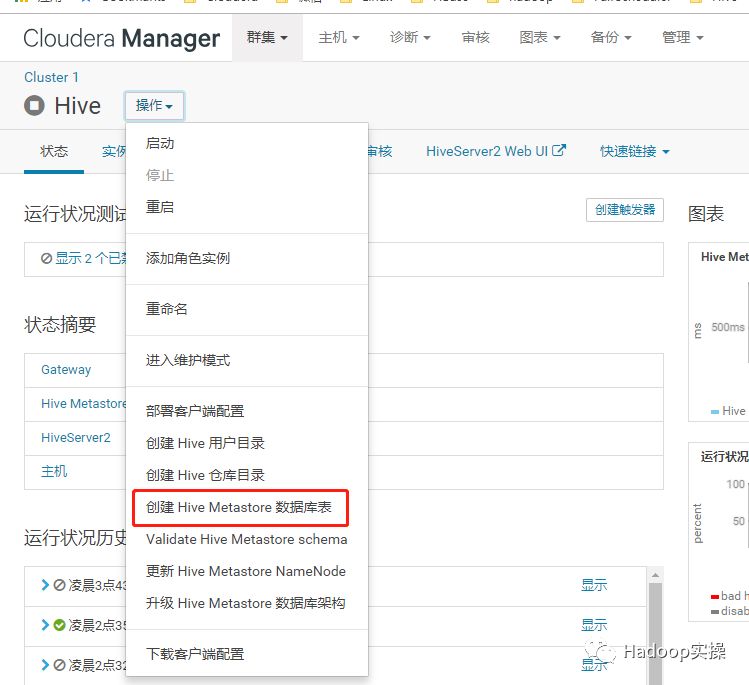Click disabled icon on 凌晨2点32 row
Screen dimensions: 749x685
pos(59,664)
